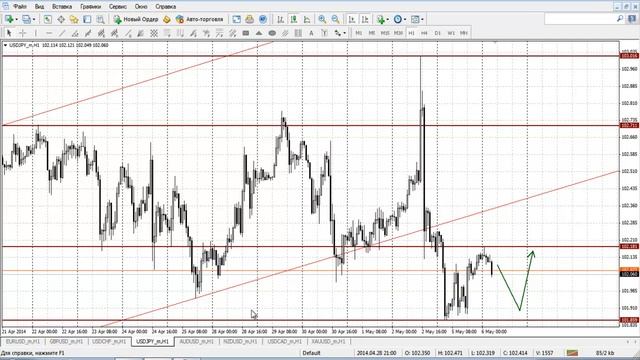Open the Strategy Tester magnifier icon

(x=100, y=19)
